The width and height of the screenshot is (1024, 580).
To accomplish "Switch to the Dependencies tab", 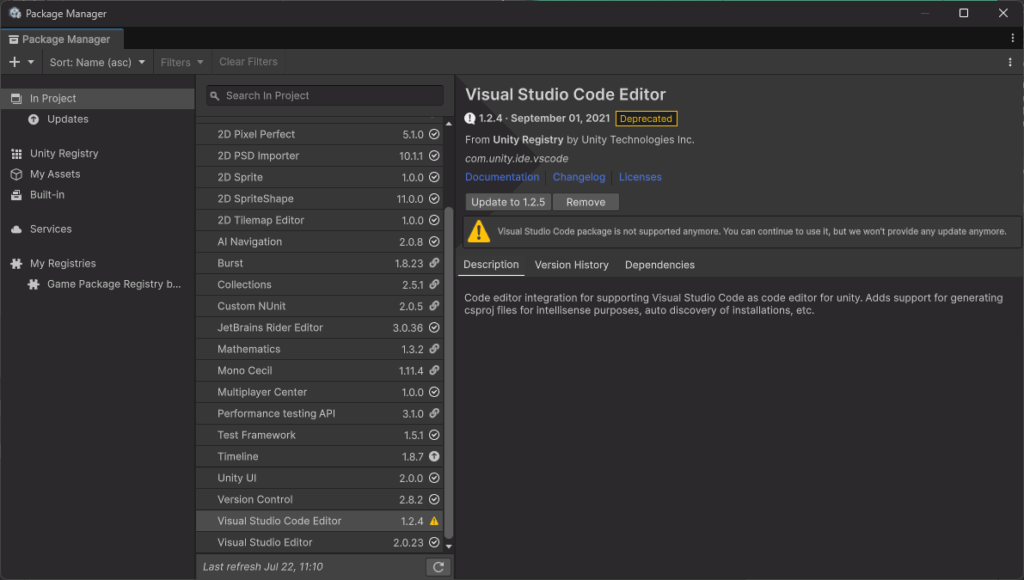I will (660, 265).
